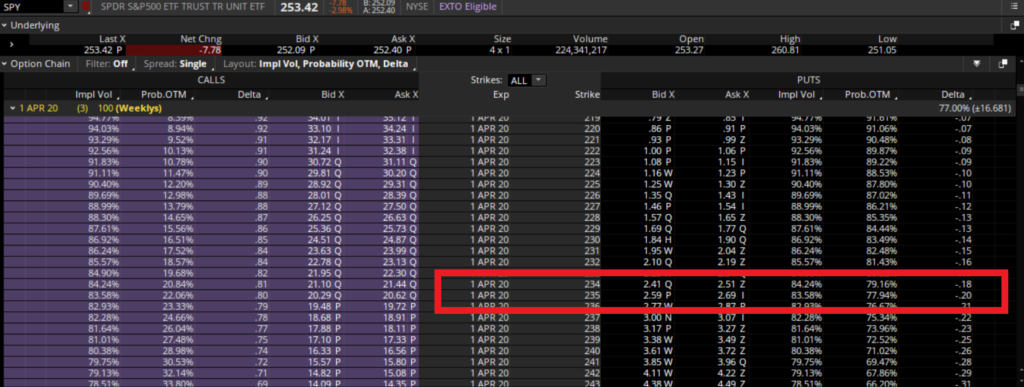
Task: Click the CALLS section header
Action: 211,80
